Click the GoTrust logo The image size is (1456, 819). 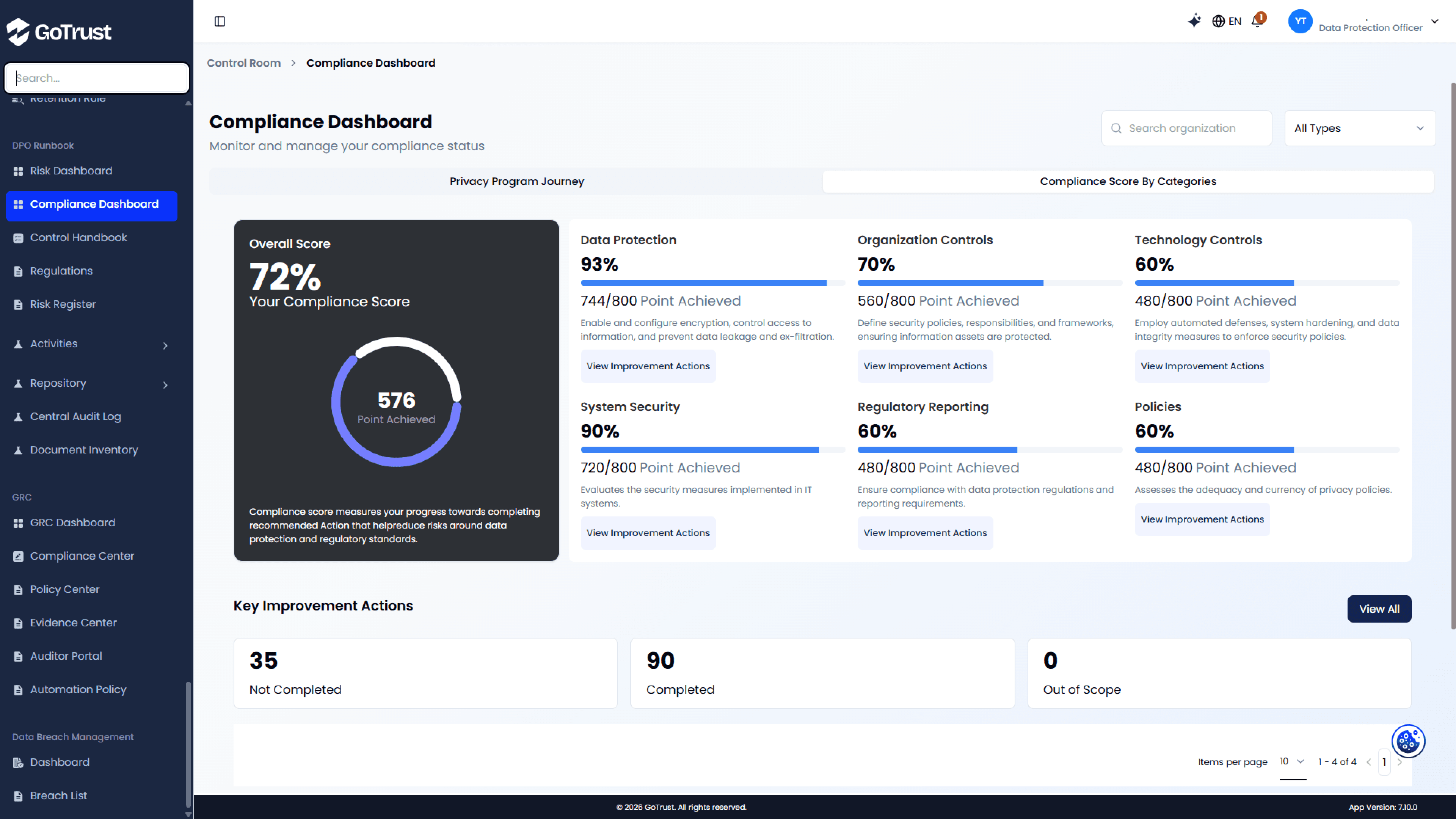59,31
